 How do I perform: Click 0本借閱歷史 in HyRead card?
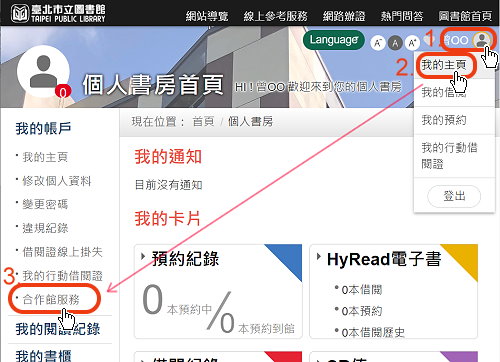coord(373,332)
